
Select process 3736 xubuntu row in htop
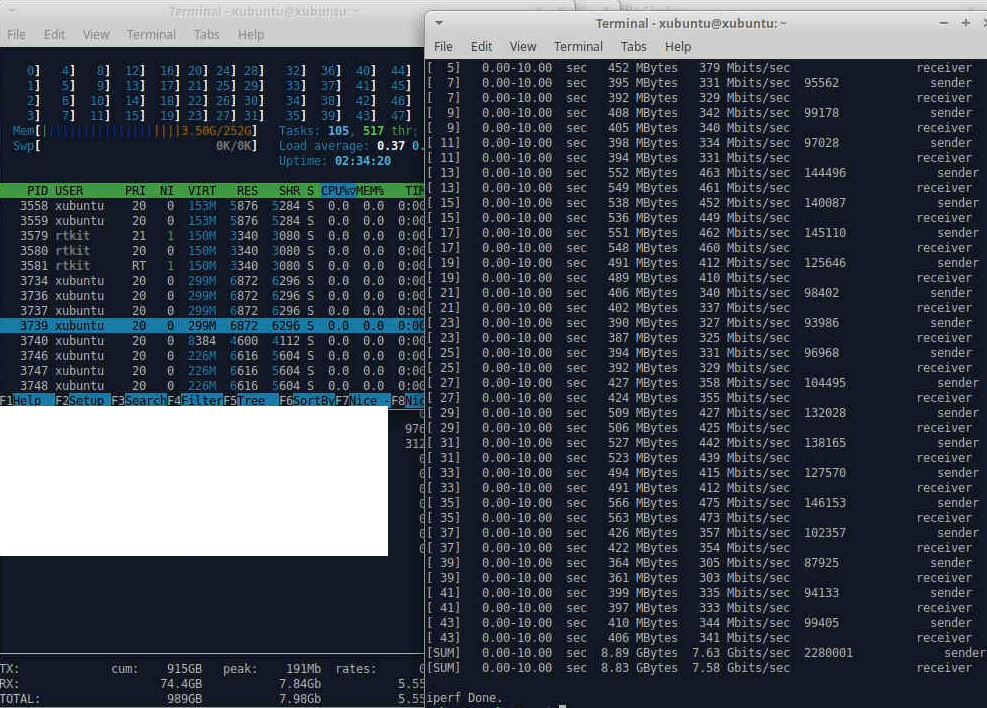coord(212,296)
